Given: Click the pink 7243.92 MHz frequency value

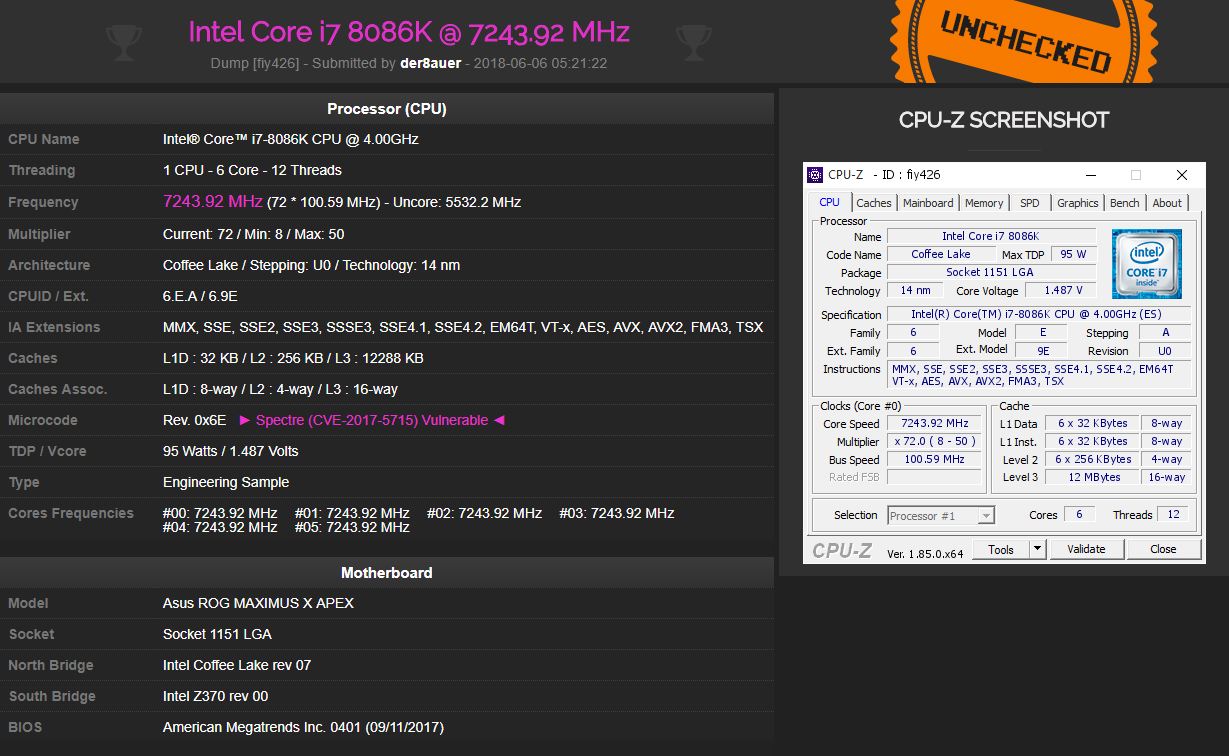Looking at the screenshot, I should [213, 201].
